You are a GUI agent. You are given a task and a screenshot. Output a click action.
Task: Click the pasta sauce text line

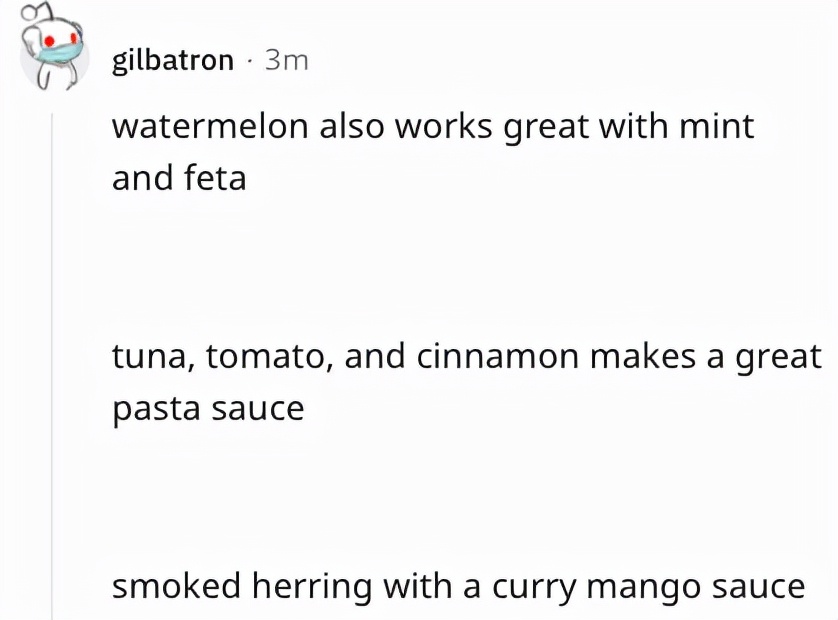click(x=208, y=407)
